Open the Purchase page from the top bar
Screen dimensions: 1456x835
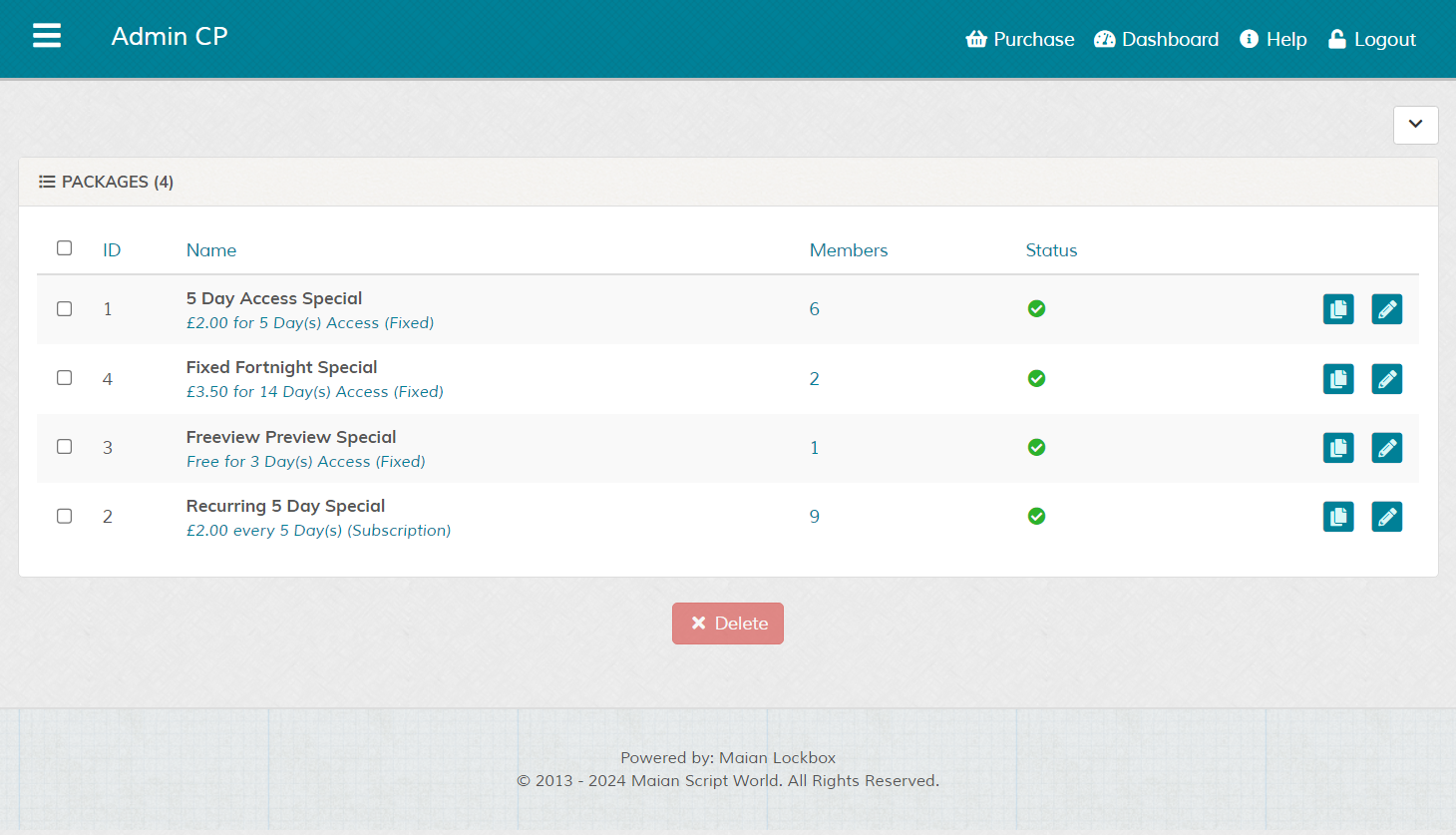(1020, 40)
